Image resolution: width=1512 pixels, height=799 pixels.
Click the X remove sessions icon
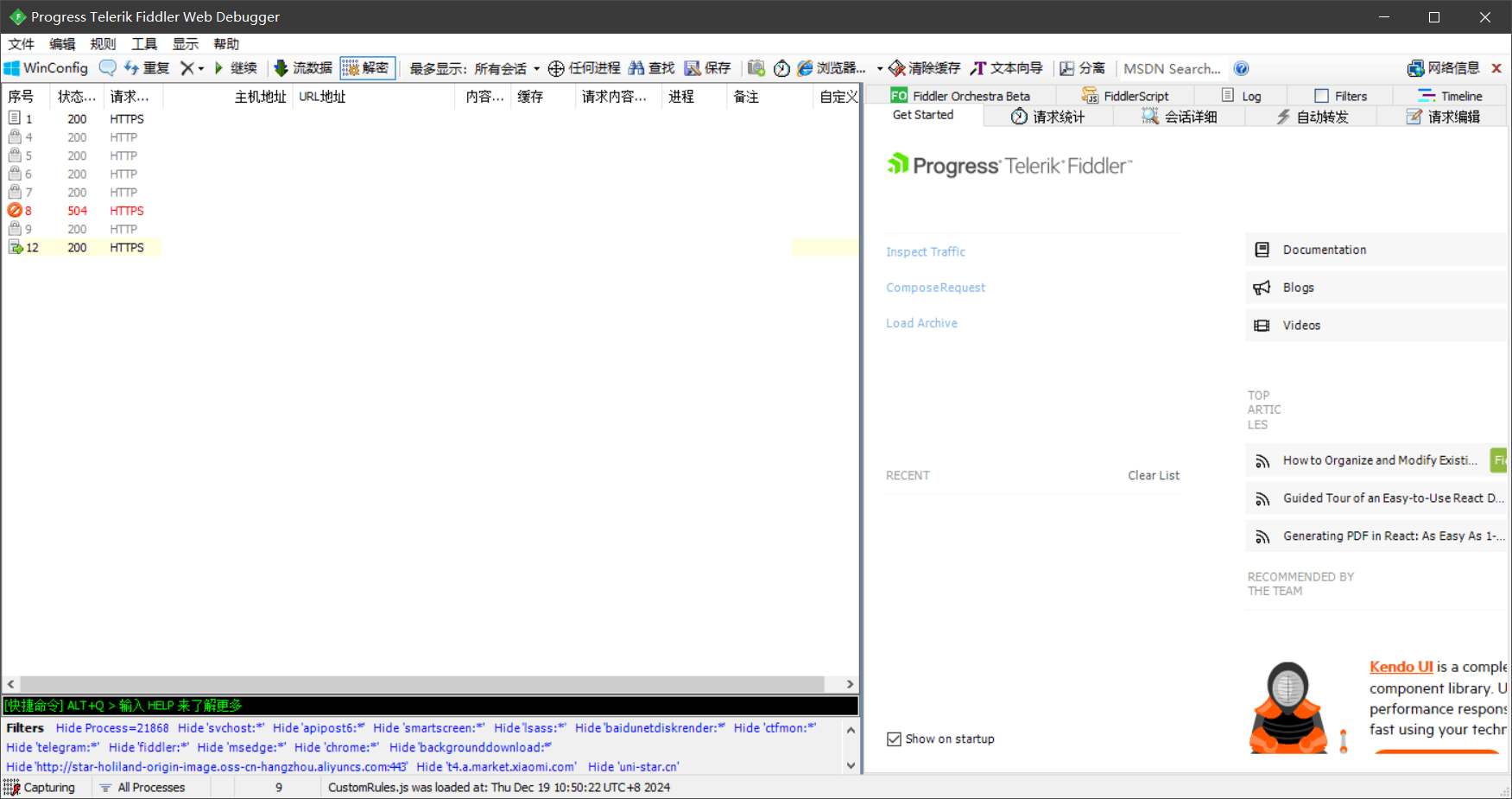[x=187, y=68]
